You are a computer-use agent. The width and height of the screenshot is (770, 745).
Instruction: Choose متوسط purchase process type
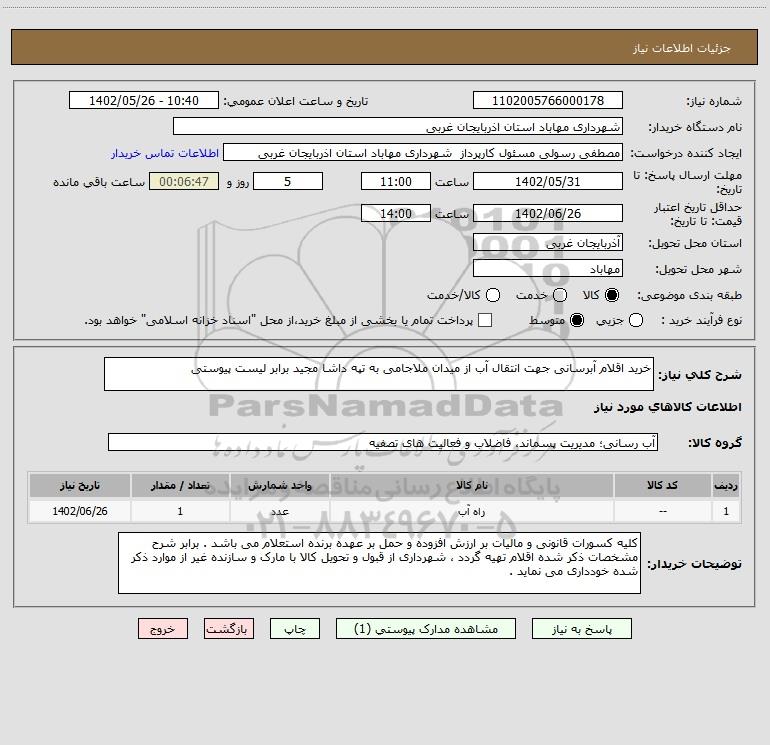pos(577,320)
